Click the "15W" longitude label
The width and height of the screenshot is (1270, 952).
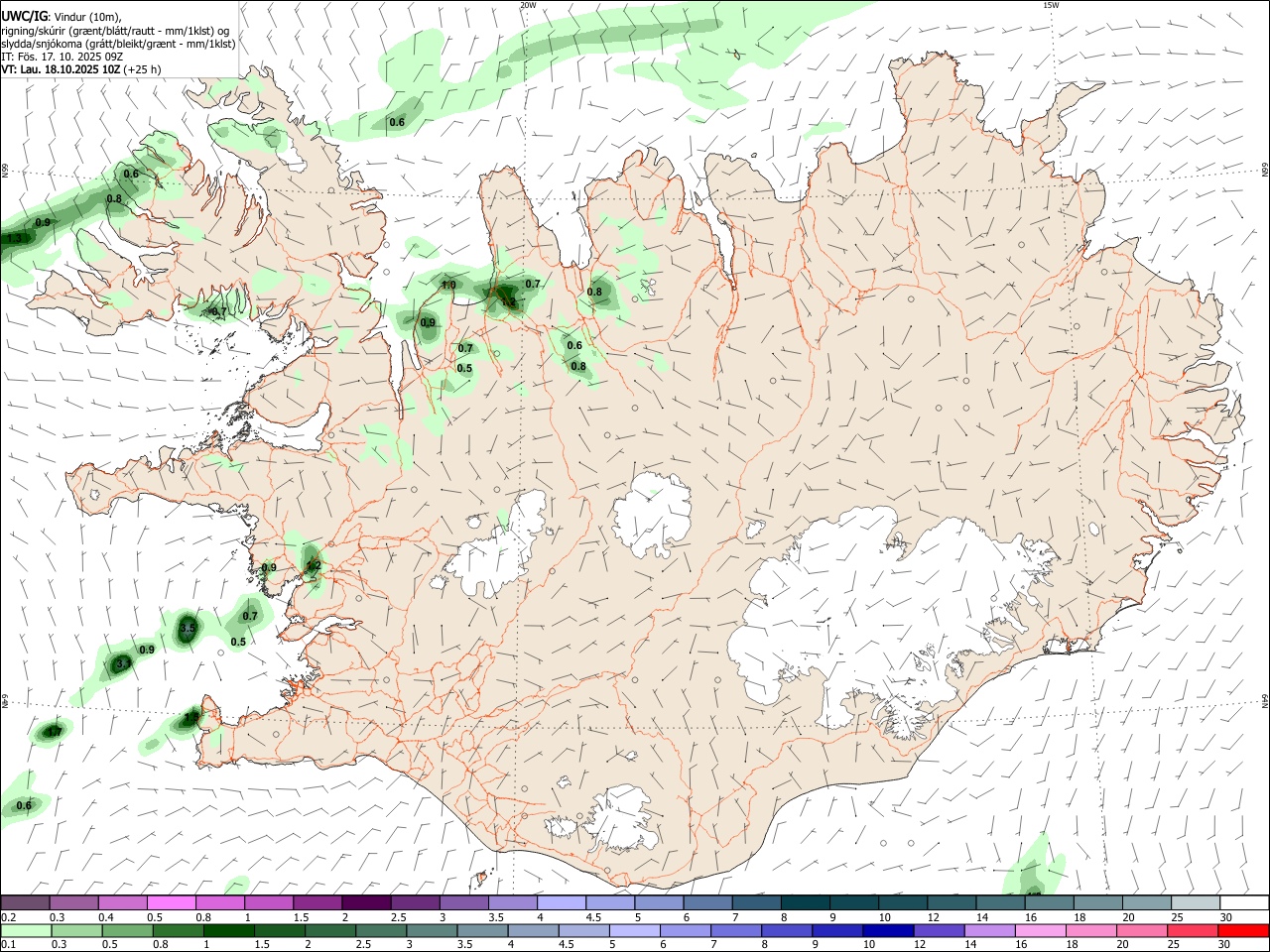pos(1051,5)
